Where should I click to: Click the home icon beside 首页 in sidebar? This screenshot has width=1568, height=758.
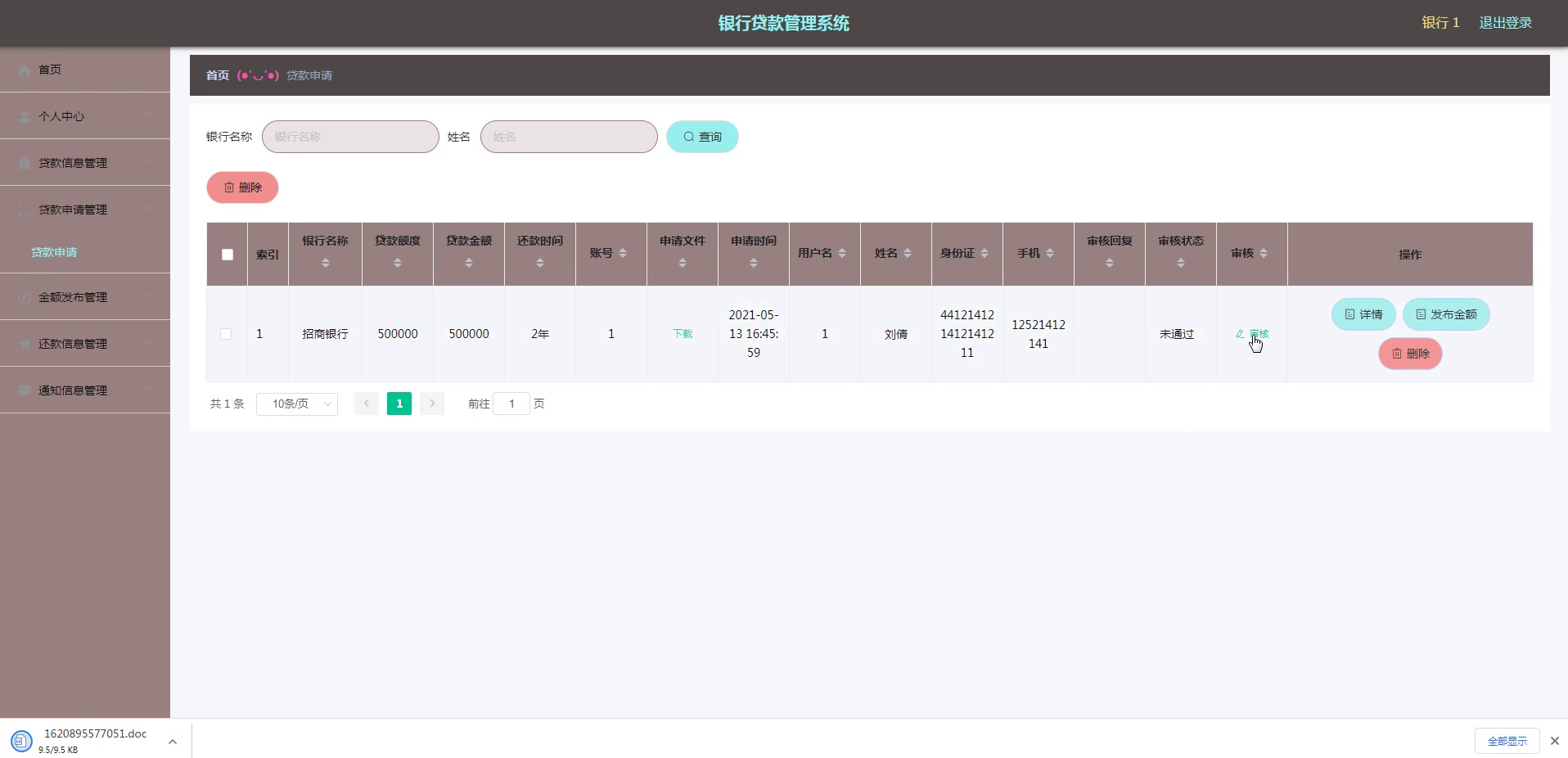pos(25,70)
